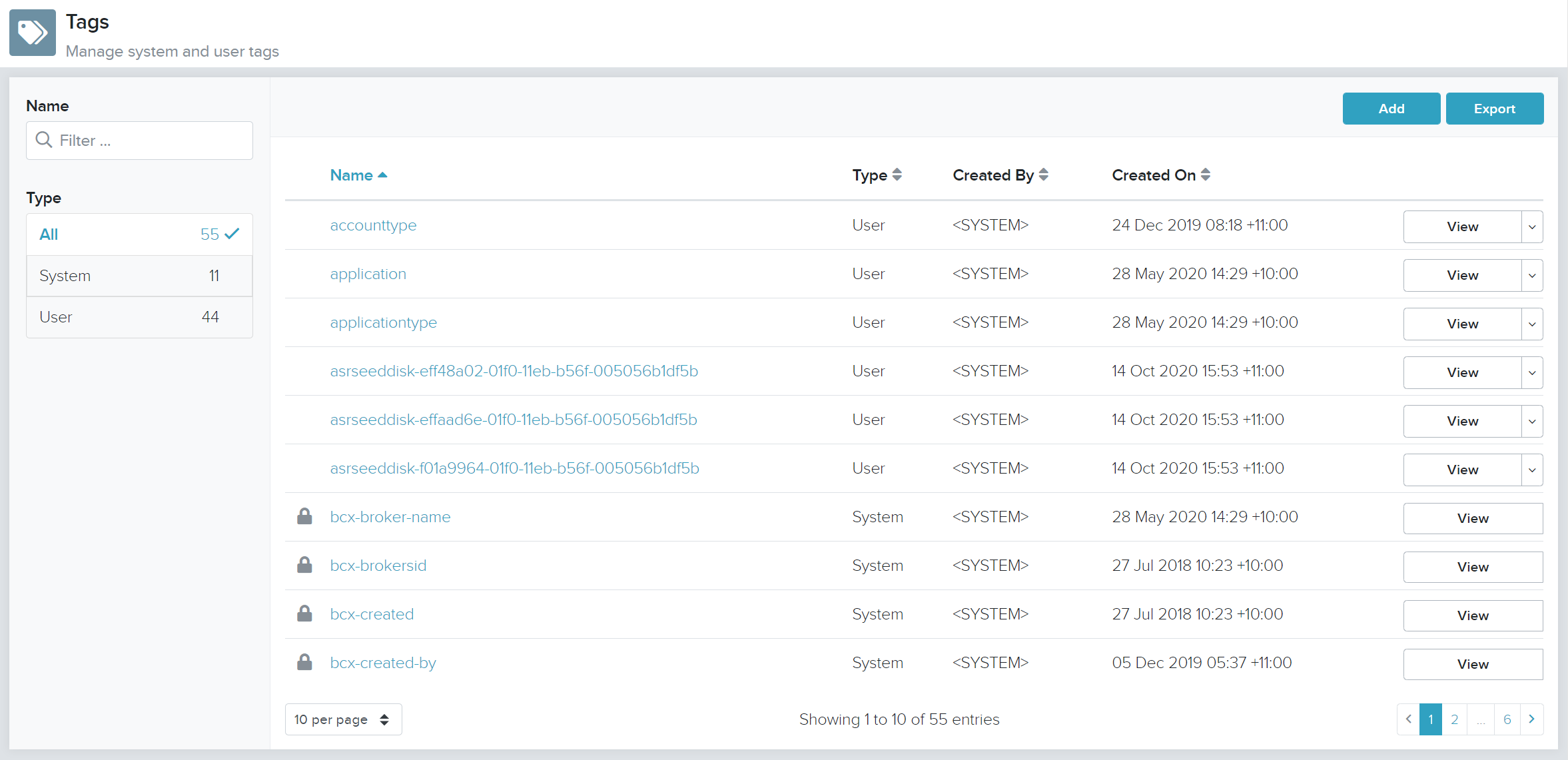Open asrseeddisk-f01a9964-01f0-11eb-b56f-005056b1df5b link
The height and width of the screenshot is (760, 1568).
pos(514,468)
